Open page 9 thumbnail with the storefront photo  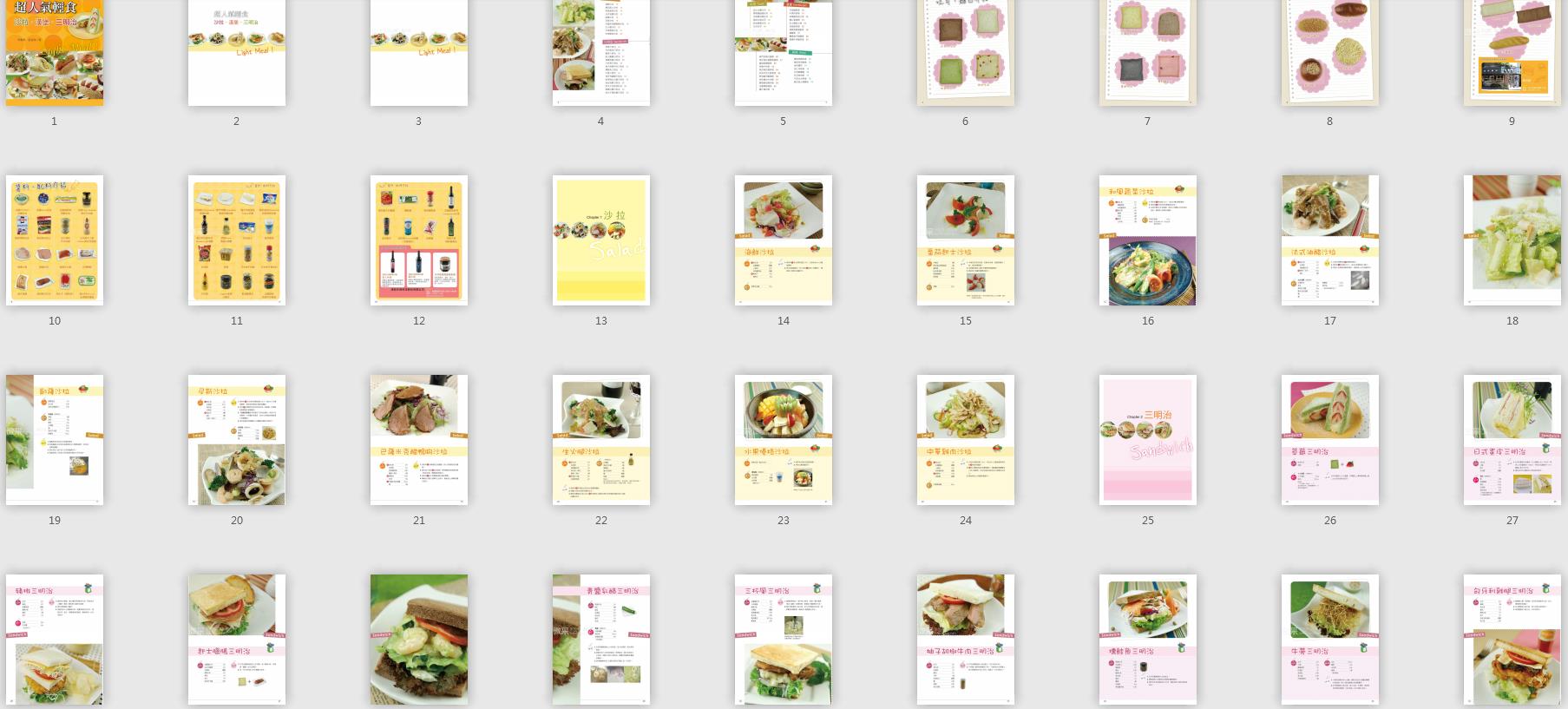pos(1512,52)
